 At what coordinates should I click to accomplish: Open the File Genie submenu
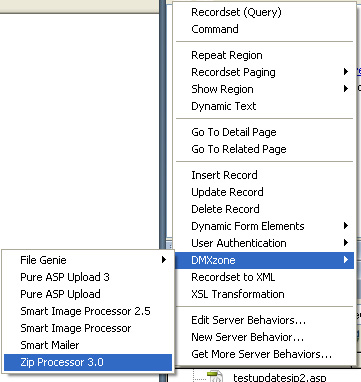[88, 260]
